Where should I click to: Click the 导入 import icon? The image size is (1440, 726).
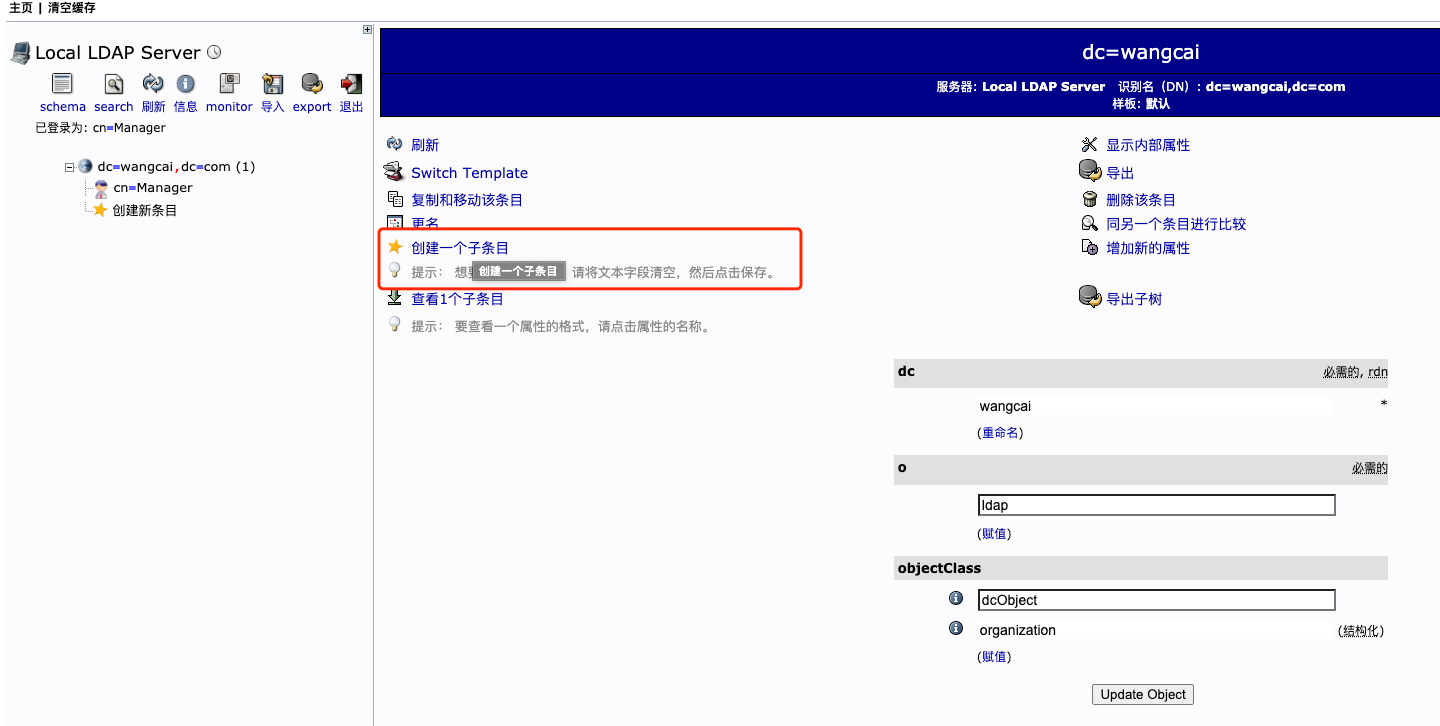(271, 84)
